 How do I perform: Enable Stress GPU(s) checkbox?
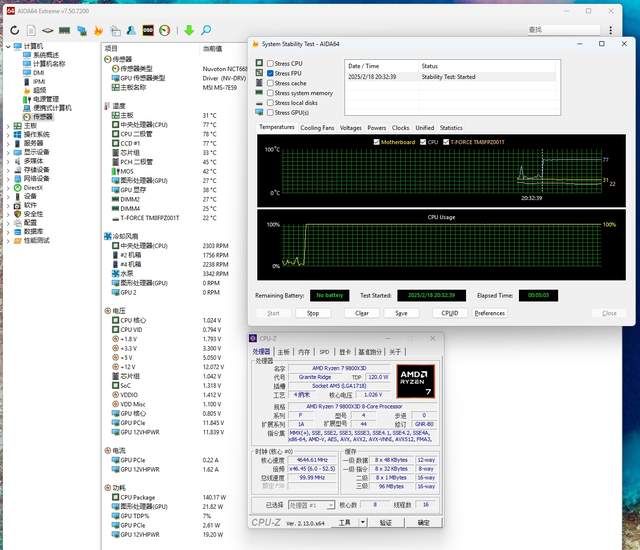pos(270,113)
